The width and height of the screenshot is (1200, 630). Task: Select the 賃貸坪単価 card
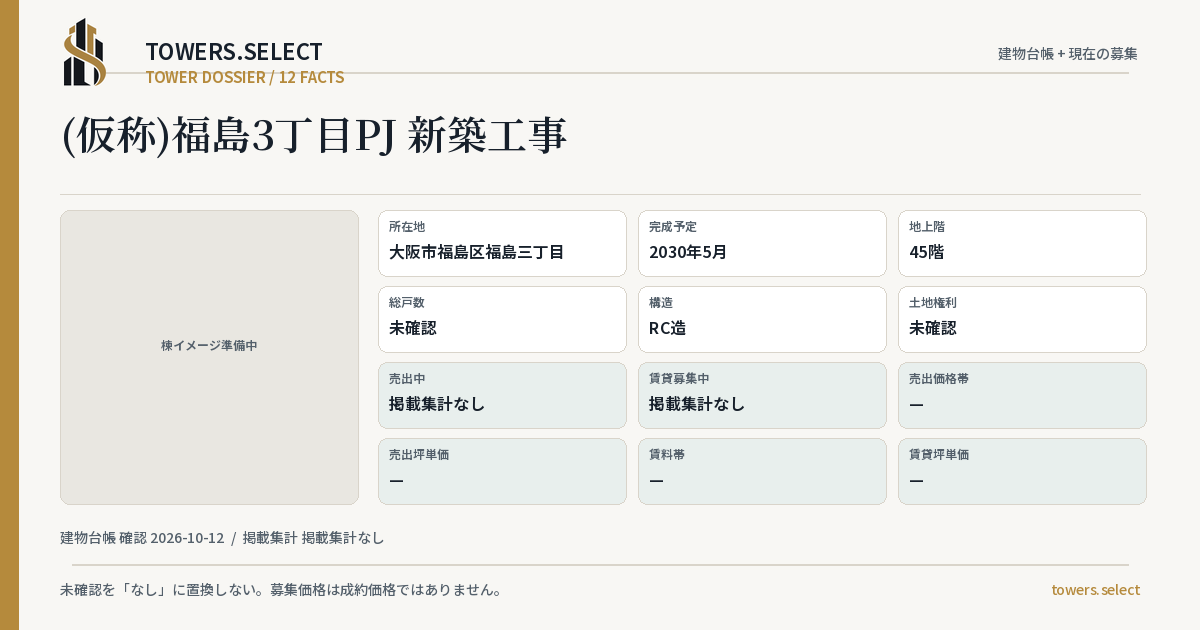pyautogui.click(x=1022, y=471)
